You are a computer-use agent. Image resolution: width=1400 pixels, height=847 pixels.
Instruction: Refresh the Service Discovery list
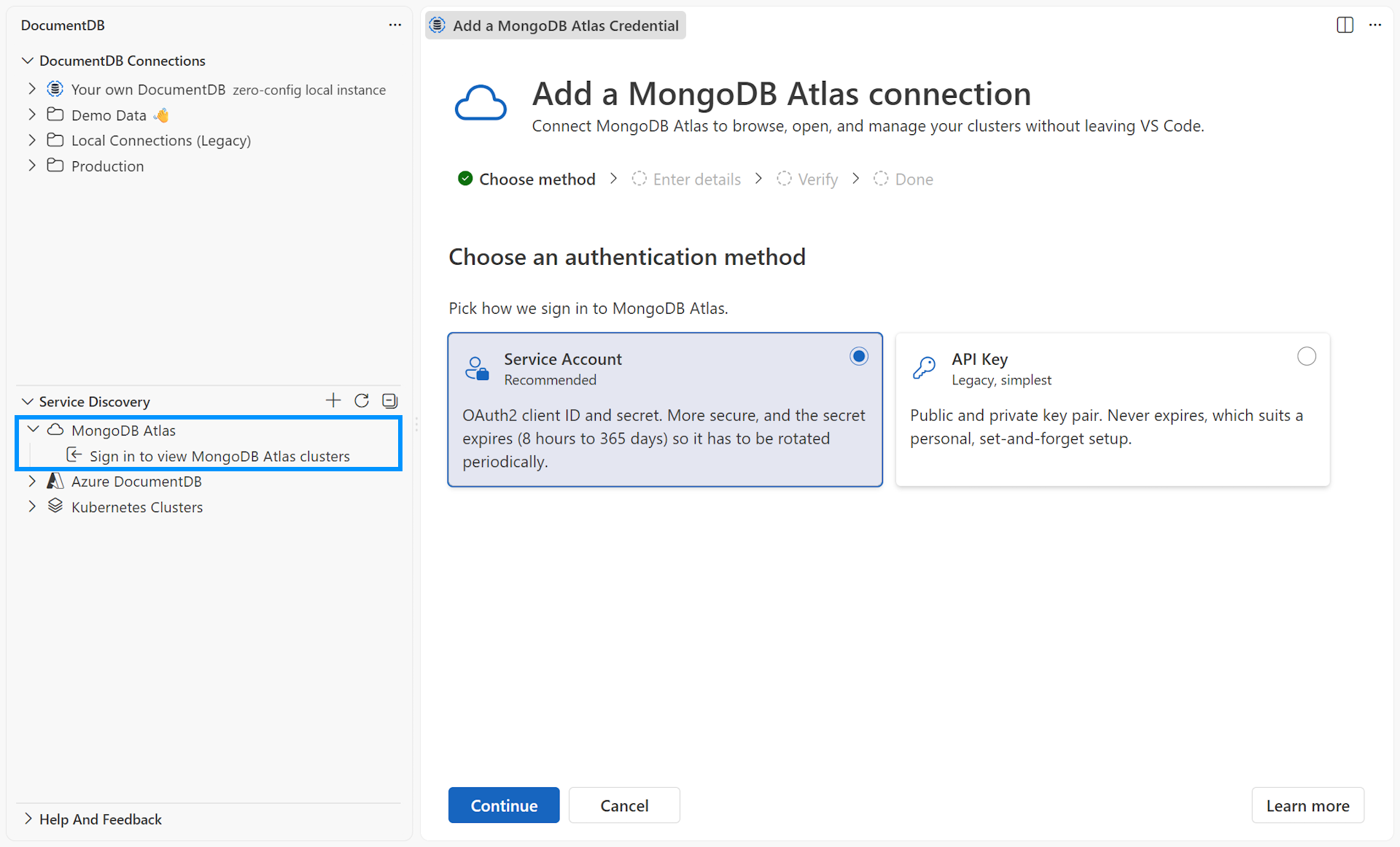362,401
